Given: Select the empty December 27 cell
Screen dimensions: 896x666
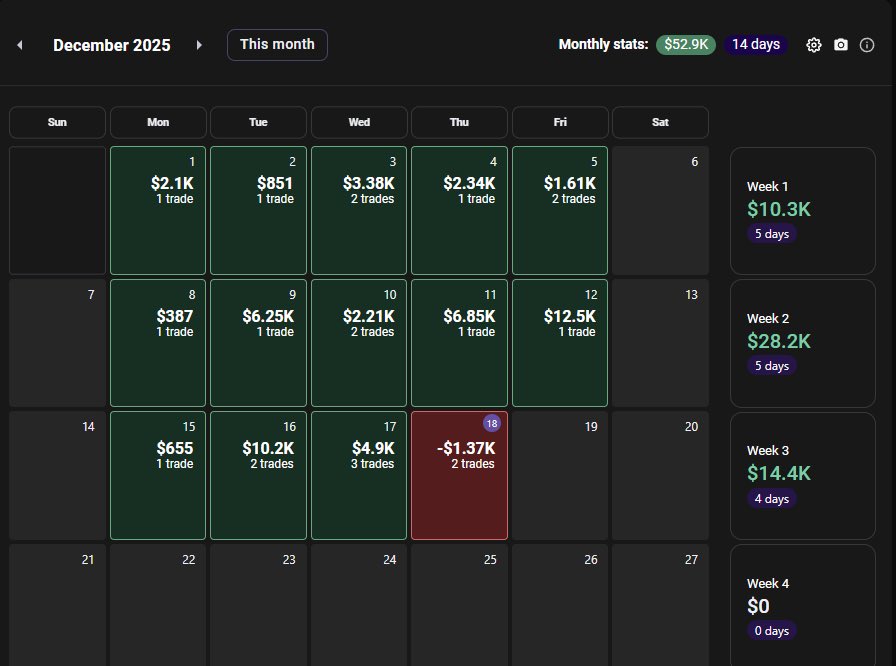Looking at the screenshot, I should 661,605.
